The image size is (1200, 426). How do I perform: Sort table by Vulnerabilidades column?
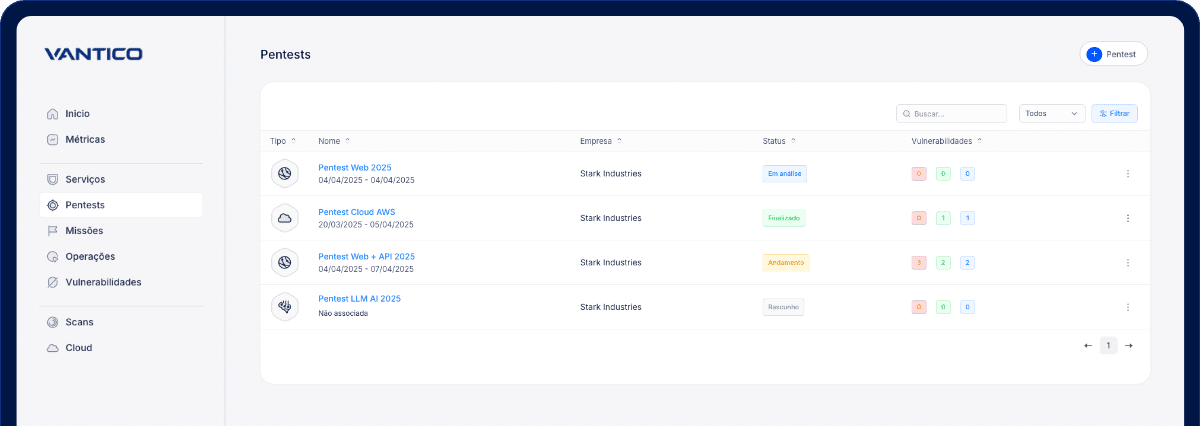click(x=946, y=141)
